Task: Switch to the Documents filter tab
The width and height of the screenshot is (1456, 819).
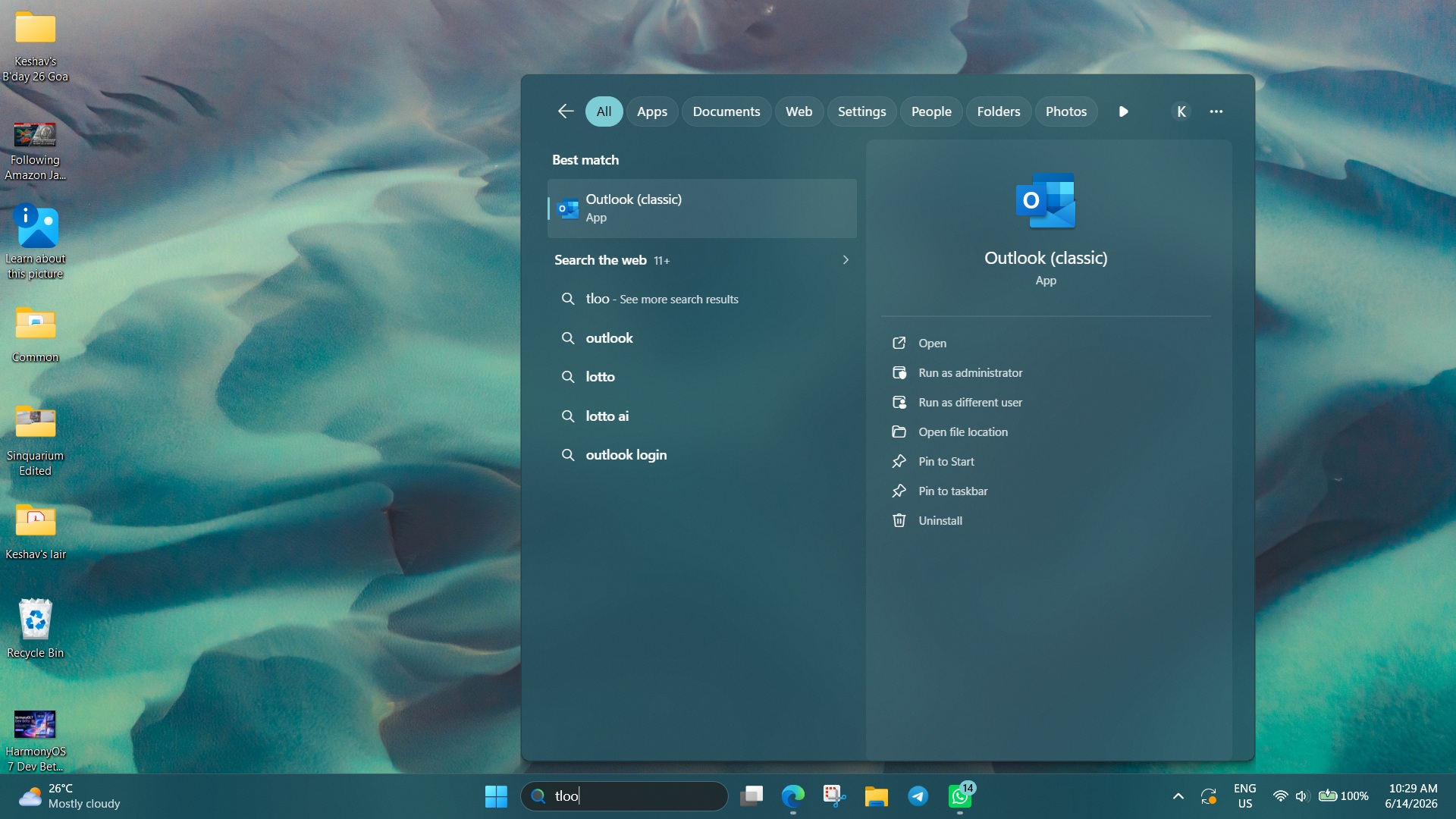Action: click(x=726, y=111)
